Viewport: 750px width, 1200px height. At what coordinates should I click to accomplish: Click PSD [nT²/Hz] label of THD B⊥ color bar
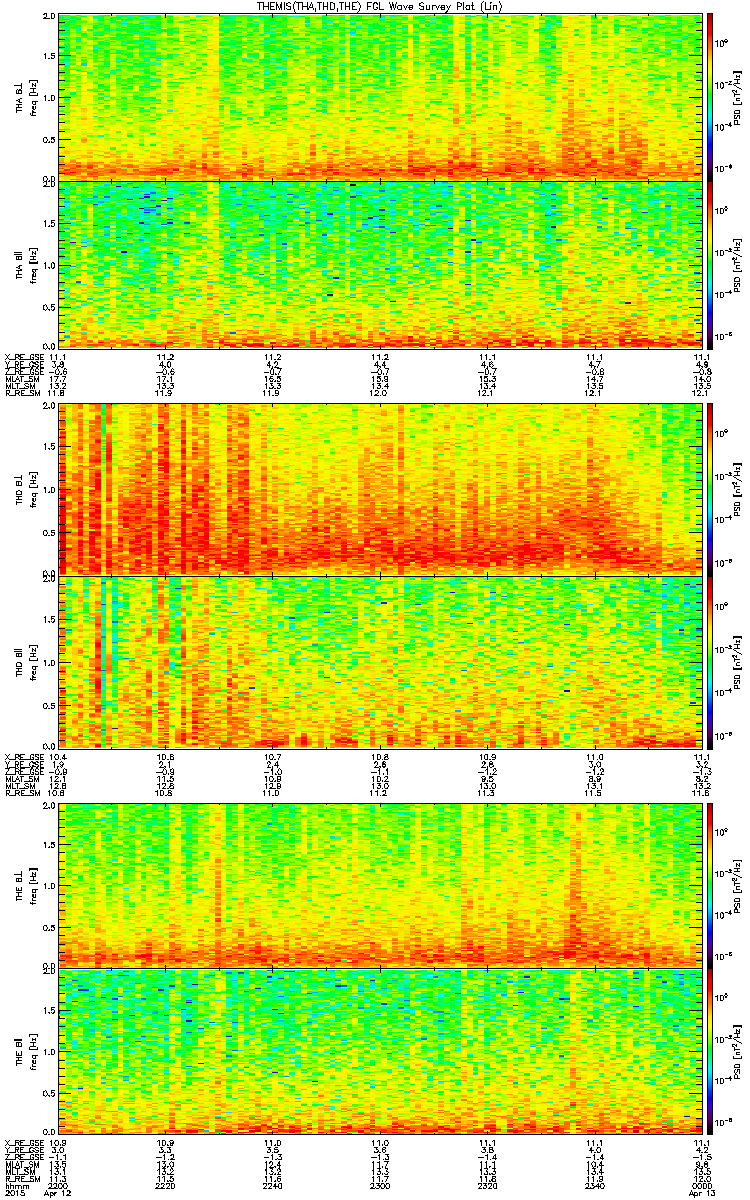(x=738, y=489)
